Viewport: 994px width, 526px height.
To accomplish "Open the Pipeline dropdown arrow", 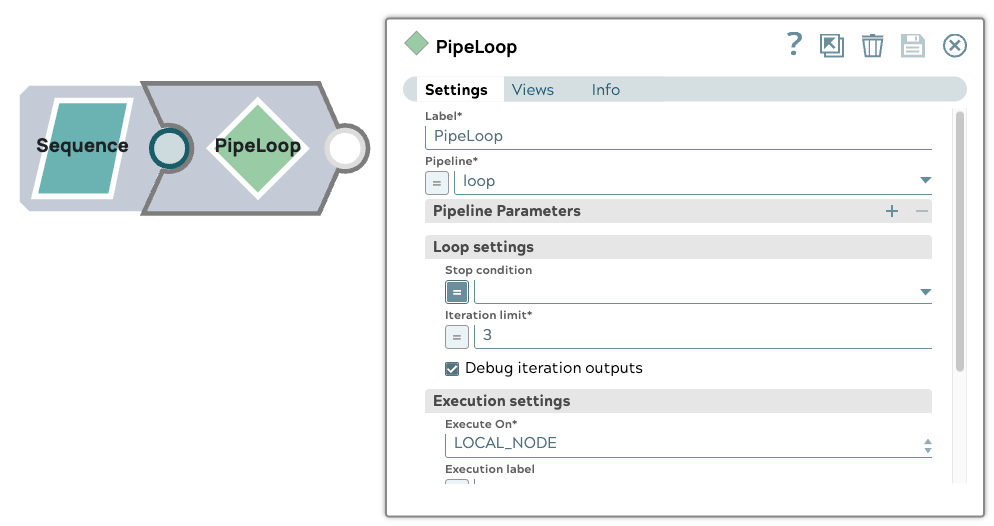I will click(x=925, y=181).
